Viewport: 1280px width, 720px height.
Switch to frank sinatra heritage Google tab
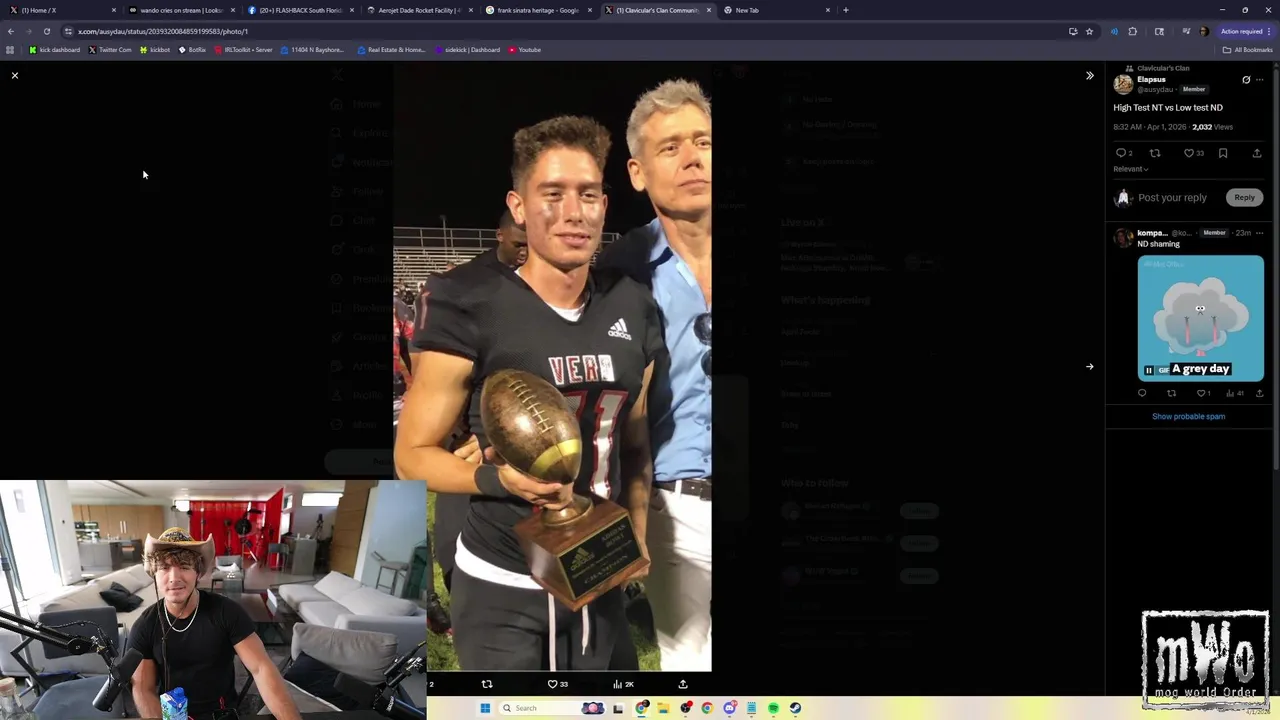tap(537, 10)
